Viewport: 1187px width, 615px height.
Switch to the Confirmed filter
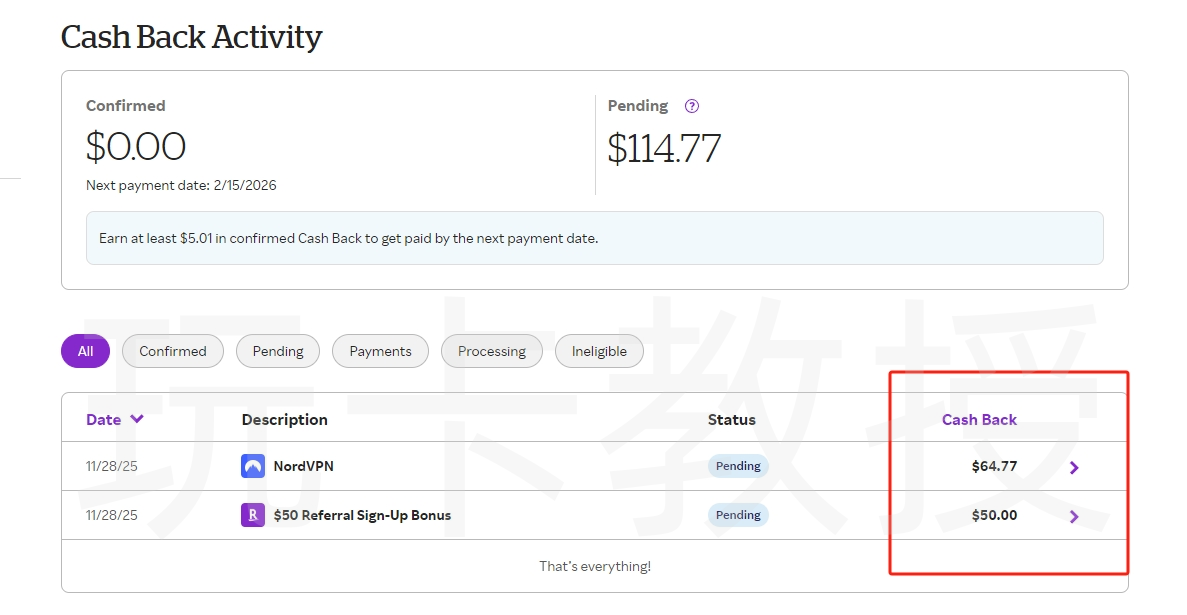pyautogui.click(x=172, y=351)
